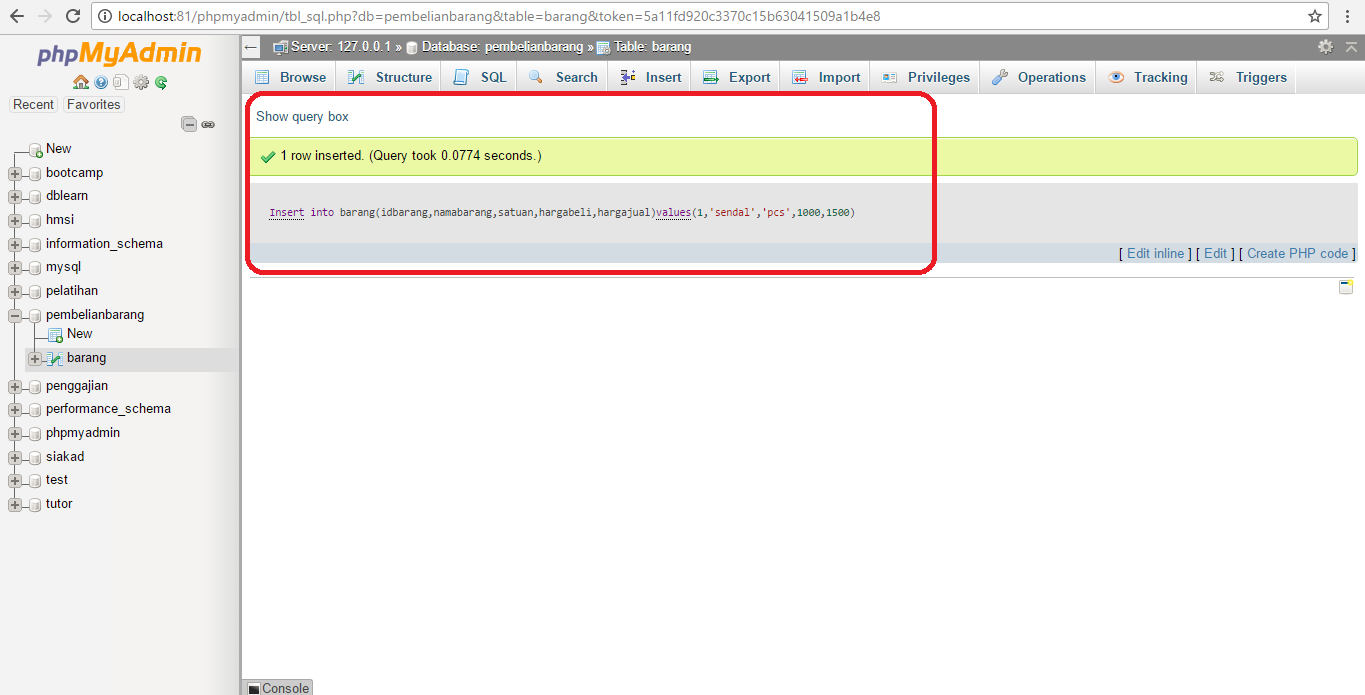Viewport: 1365px width, 695px height.
Task: Expand the pembelianbarang database tree
Action: 13,314
